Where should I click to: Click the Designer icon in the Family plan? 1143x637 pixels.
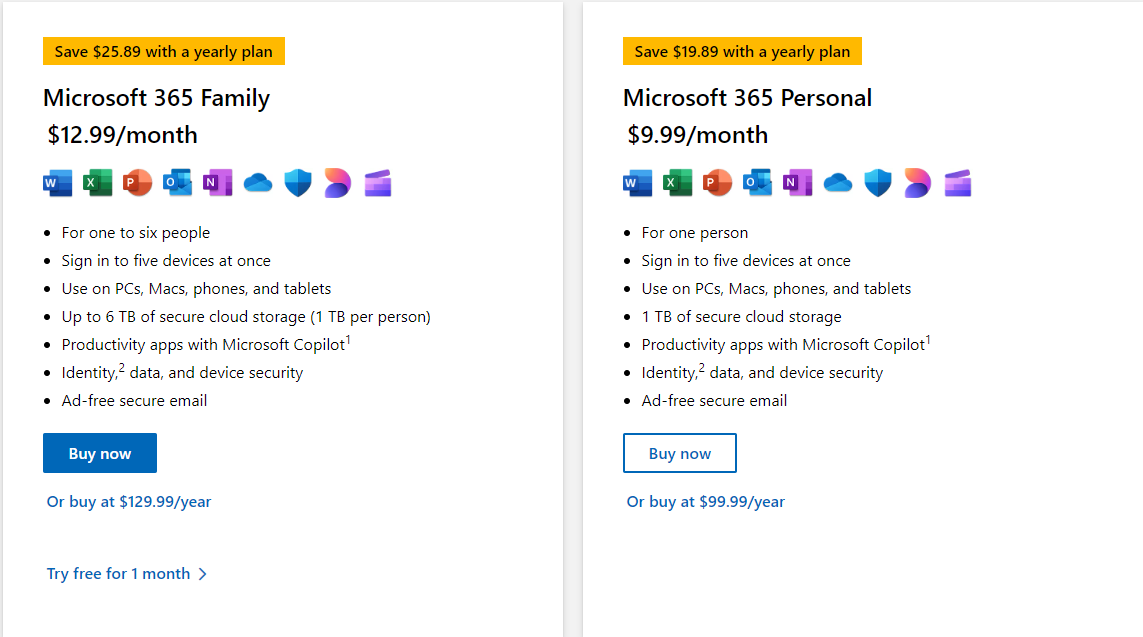tap(338, 183)
